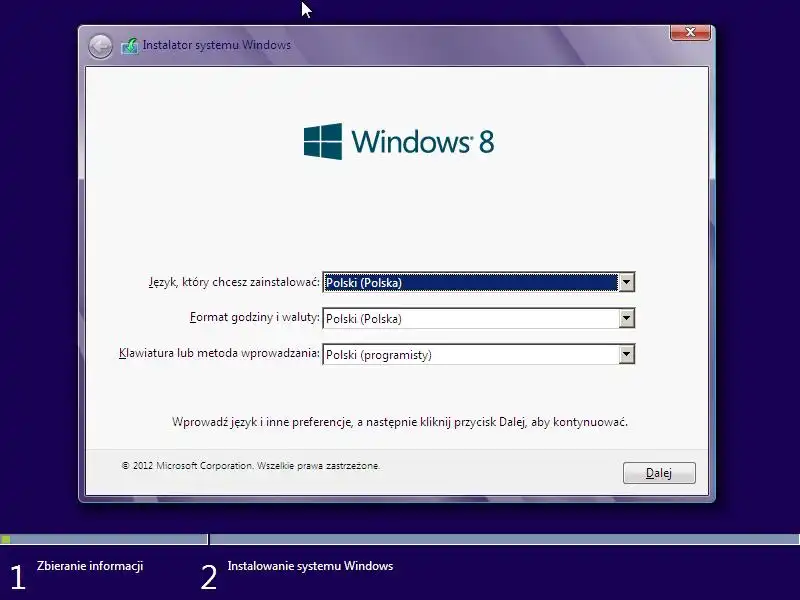Click the Instalator systemu Windows title text

[x=217, y=45]
